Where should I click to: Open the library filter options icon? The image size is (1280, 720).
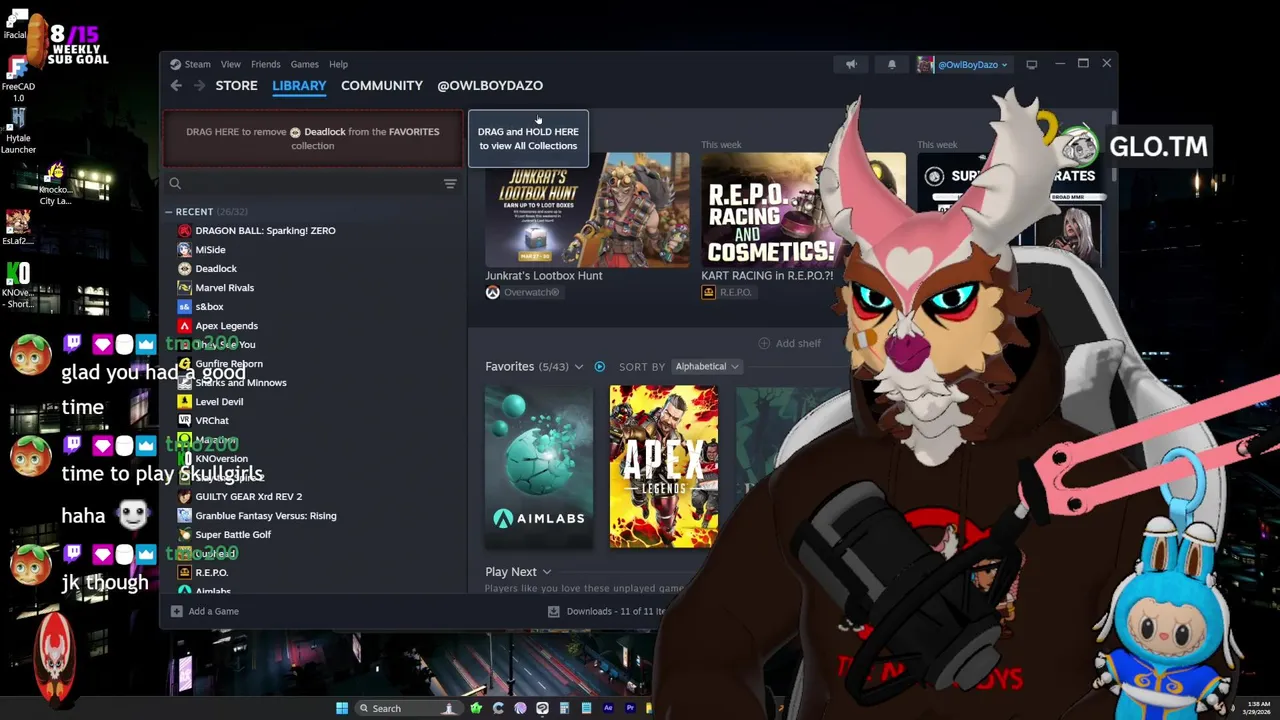450,183
